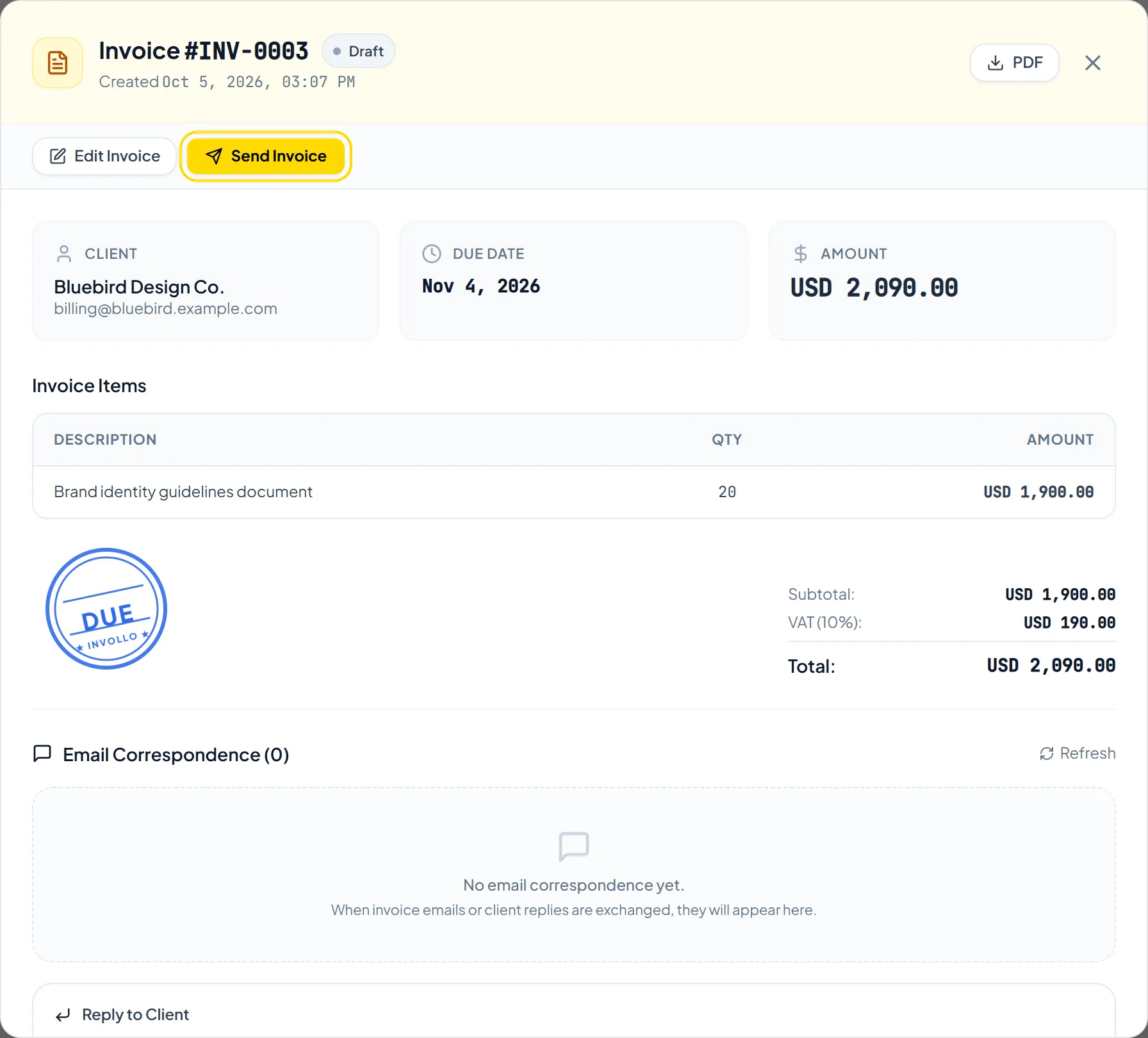Download the invoice as PDF
The width and height of the screenshot is (1148, 1038).
pyautogui.click(x=1015, y=63)
